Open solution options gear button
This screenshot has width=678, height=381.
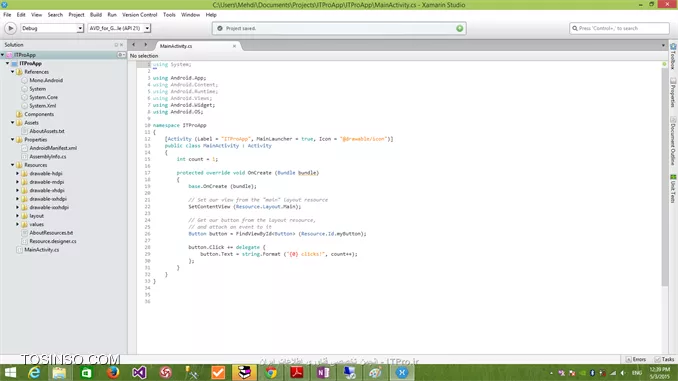pyautogui.click(x=122, y=55)
